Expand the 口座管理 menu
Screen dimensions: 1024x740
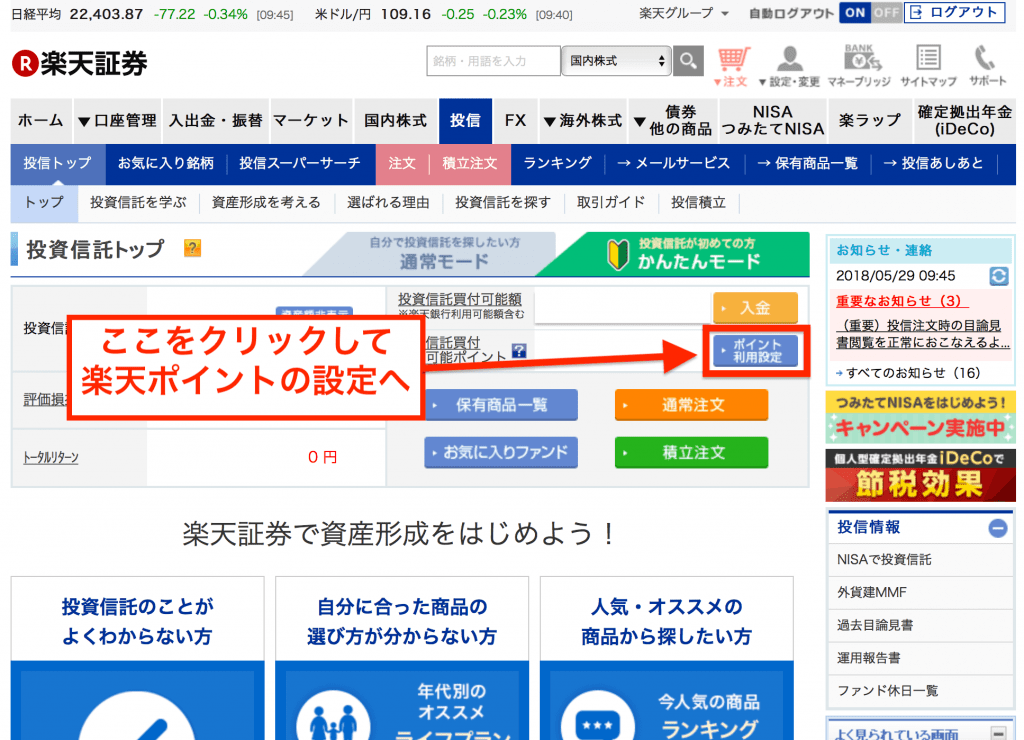point(118,121)
